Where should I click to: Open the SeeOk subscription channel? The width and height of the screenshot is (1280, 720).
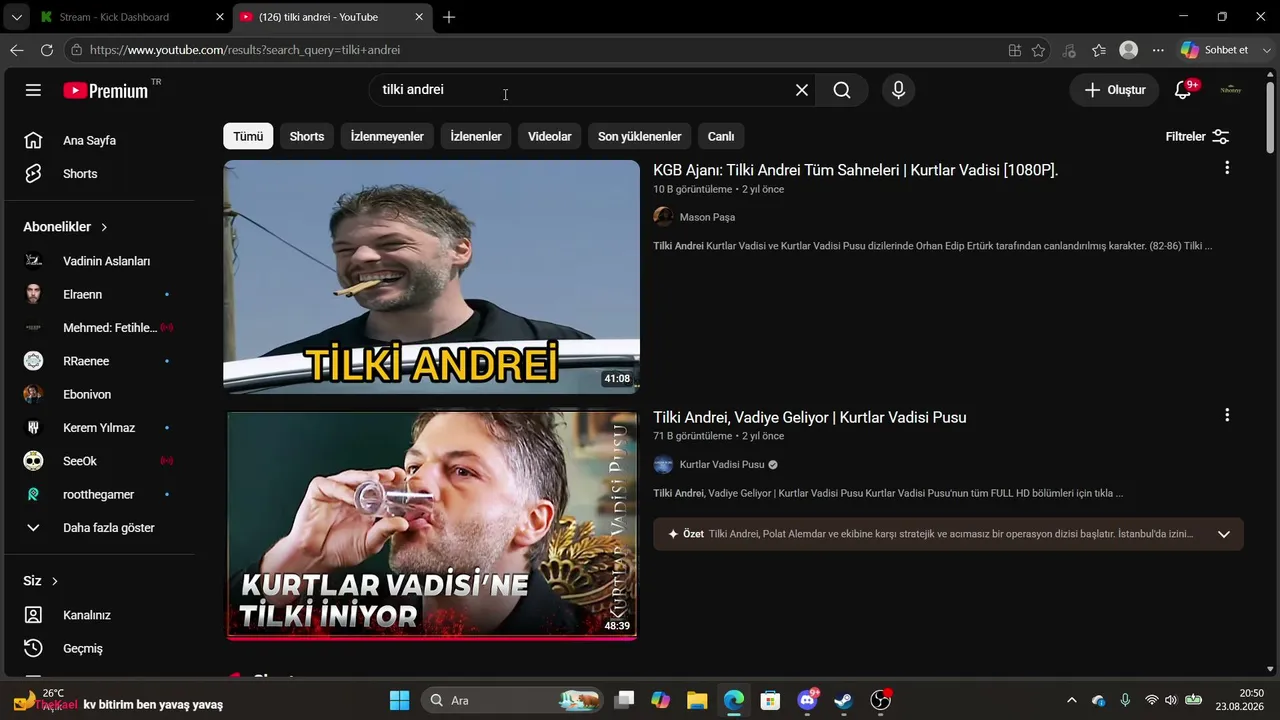[x=100, y=461]
